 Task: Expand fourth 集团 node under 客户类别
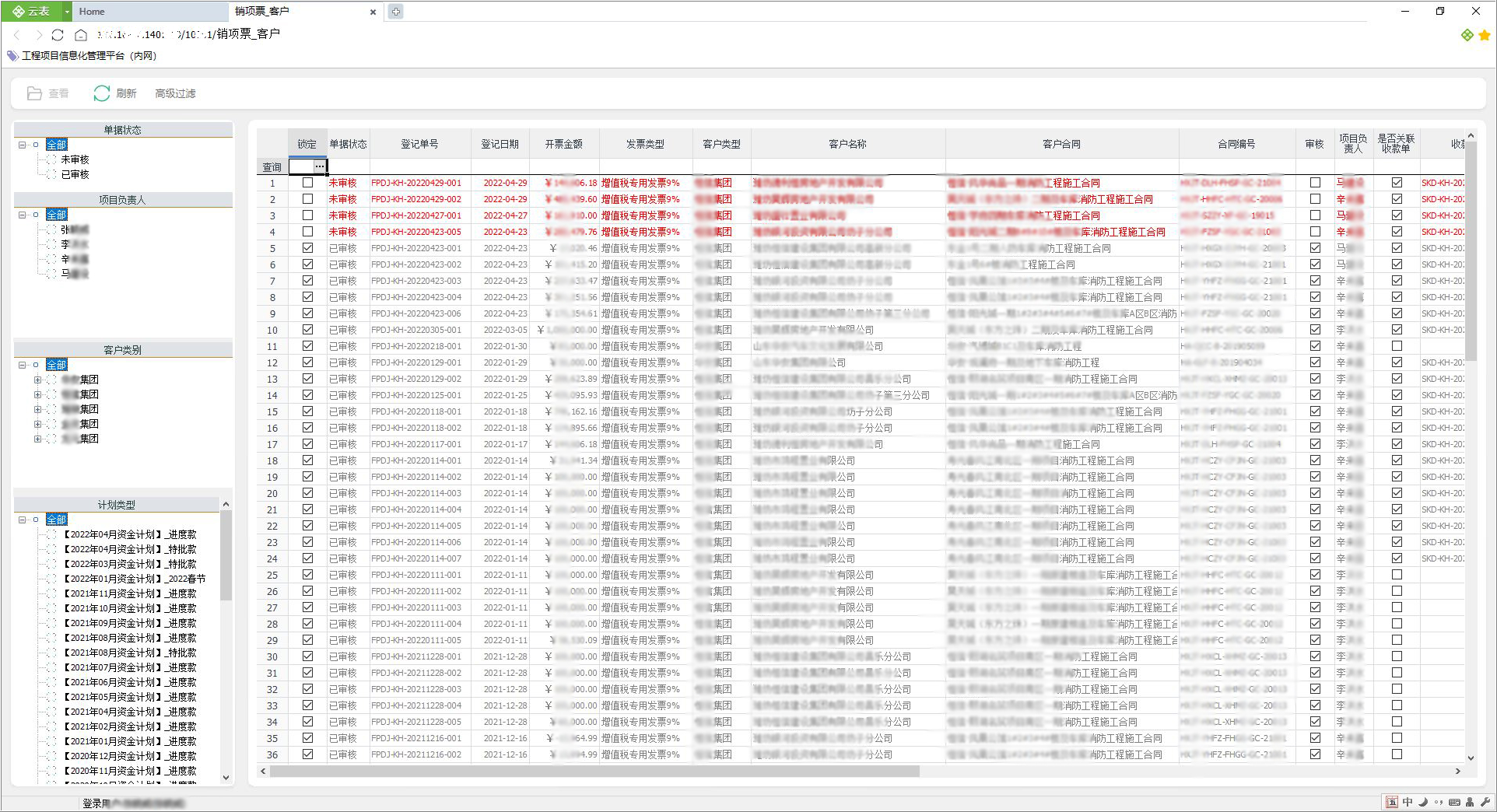click(x=37, y=424)
